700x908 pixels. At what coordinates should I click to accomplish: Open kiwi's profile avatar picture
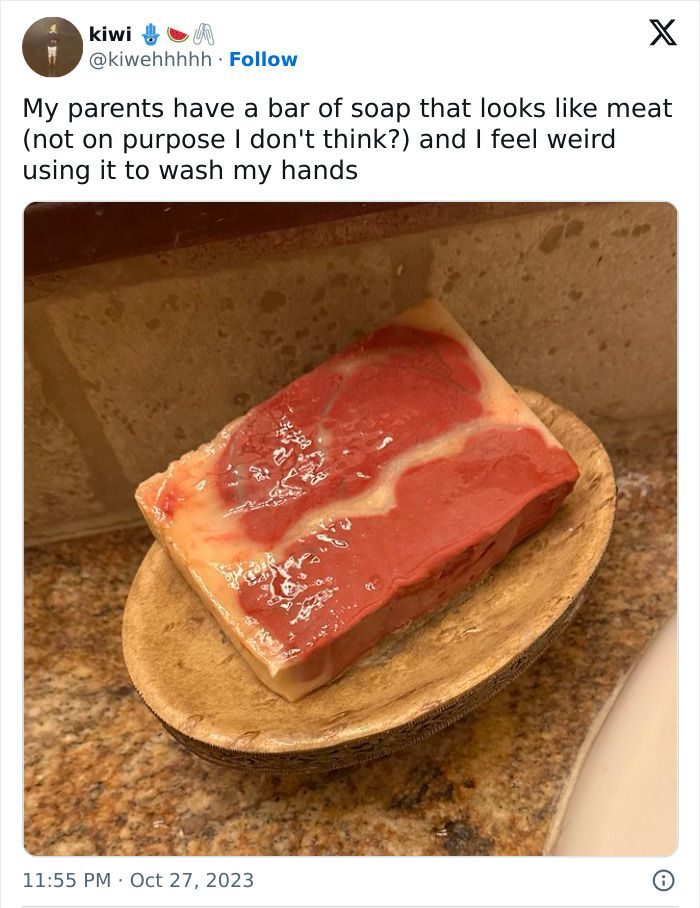click(x=52, y=47)
